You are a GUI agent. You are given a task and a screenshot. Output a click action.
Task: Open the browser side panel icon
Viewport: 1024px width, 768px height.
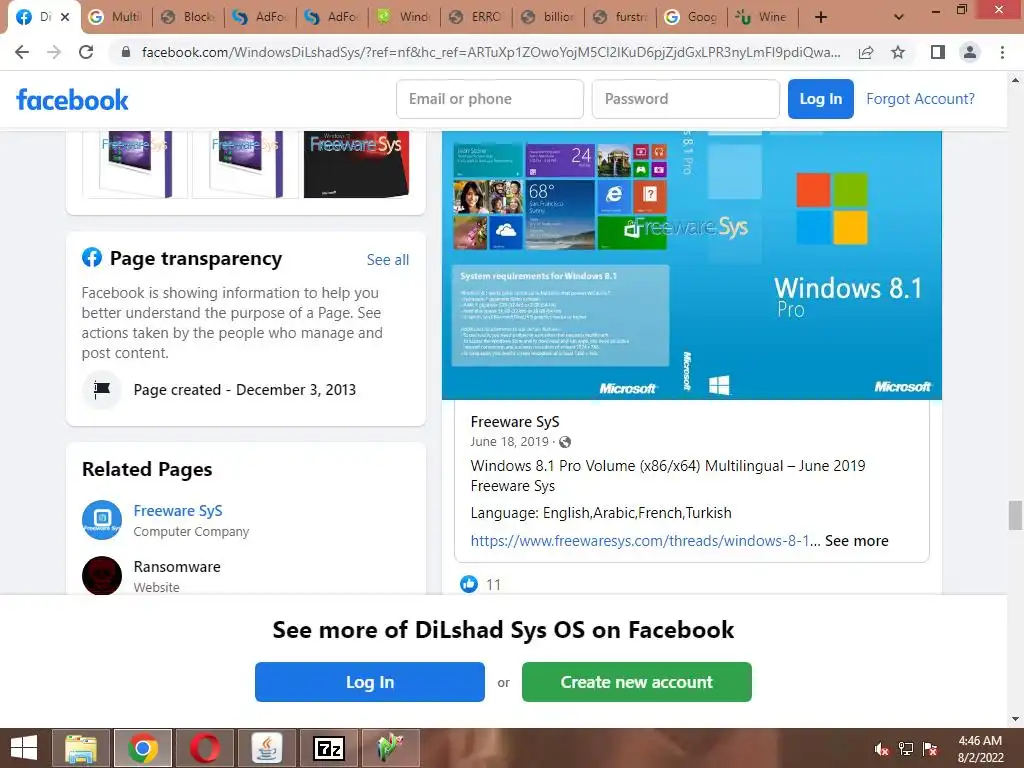(x=938, y=52)
